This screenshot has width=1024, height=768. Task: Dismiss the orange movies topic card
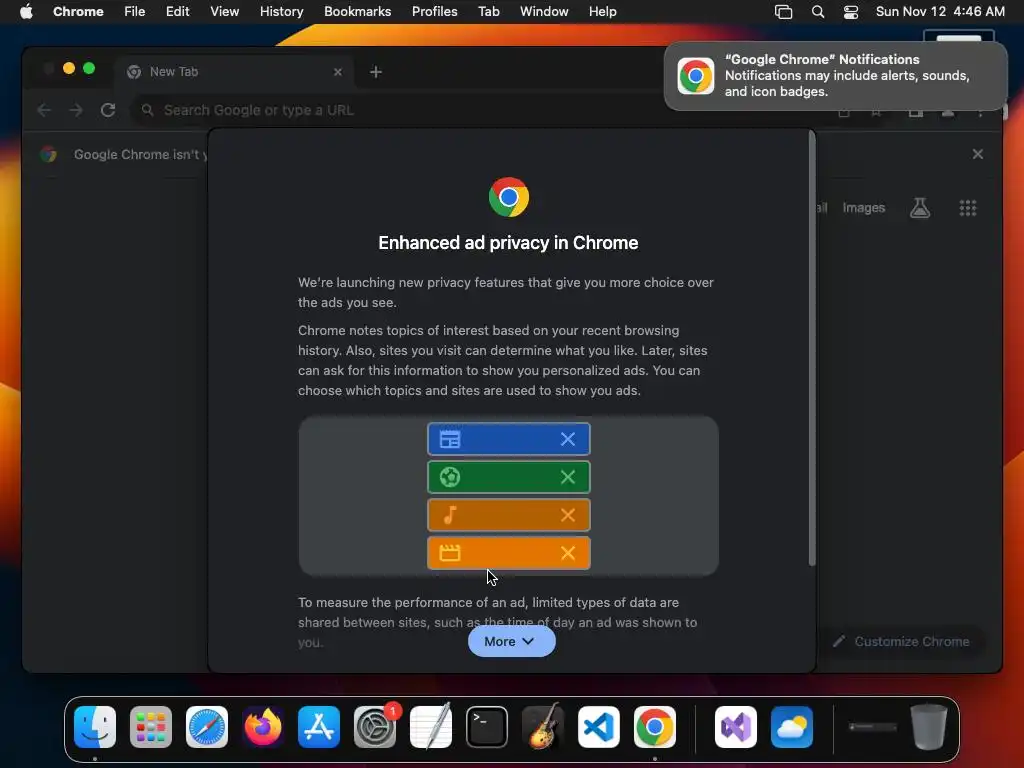(568, 553)
